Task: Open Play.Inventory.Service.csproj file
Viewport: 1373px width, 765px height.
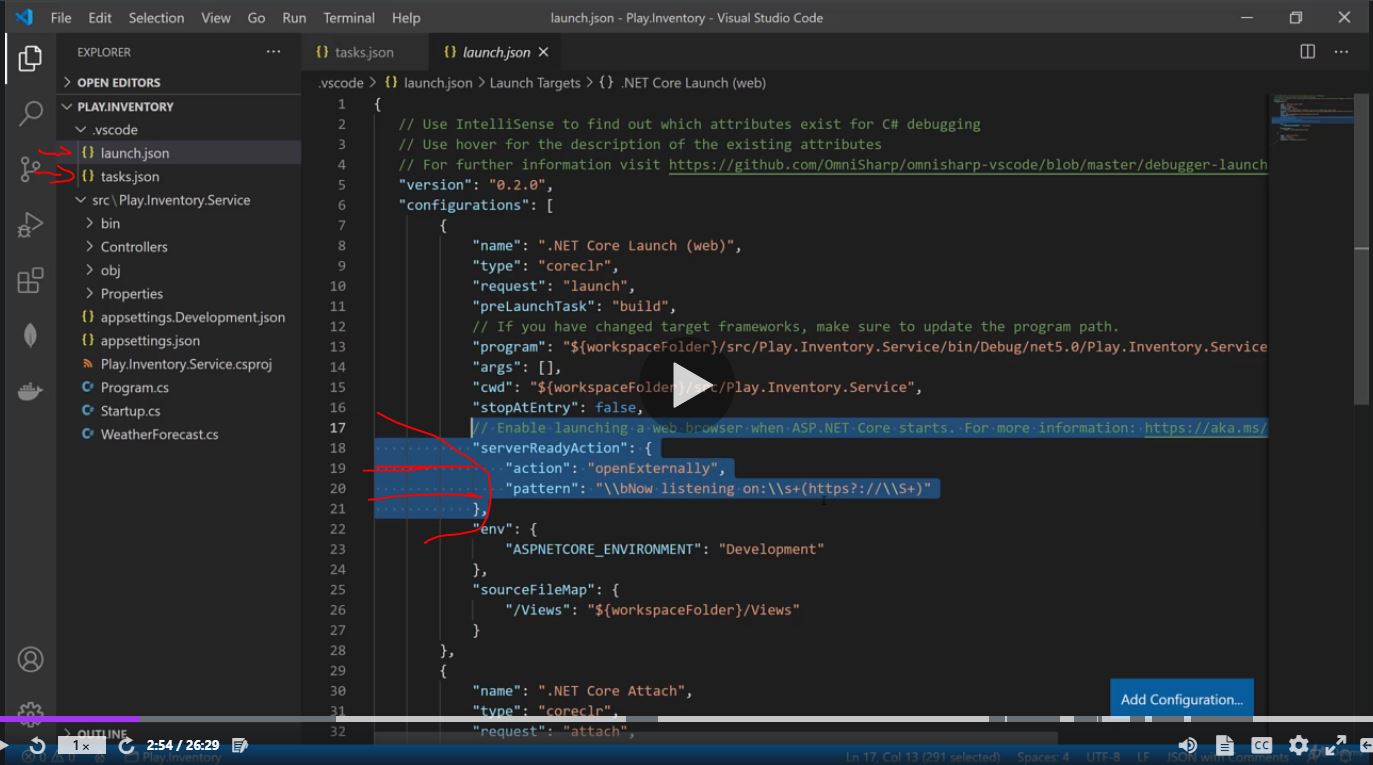Action: (x=179, y=364)
